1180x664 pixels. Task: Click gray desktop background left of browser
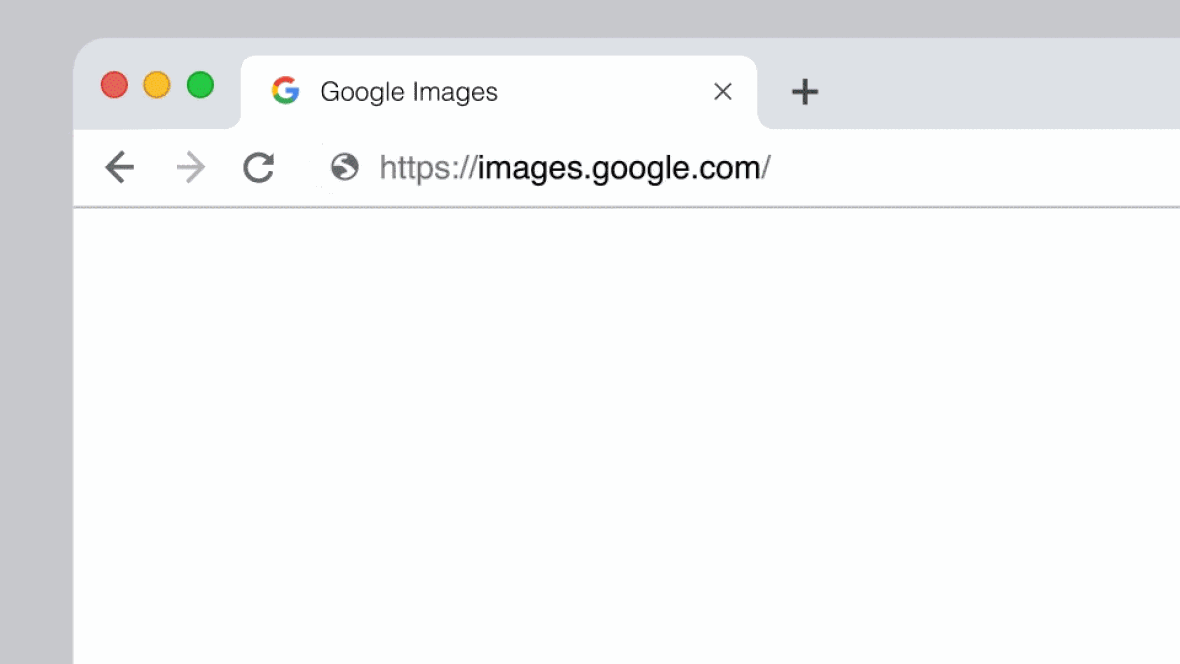coord(36,400)
